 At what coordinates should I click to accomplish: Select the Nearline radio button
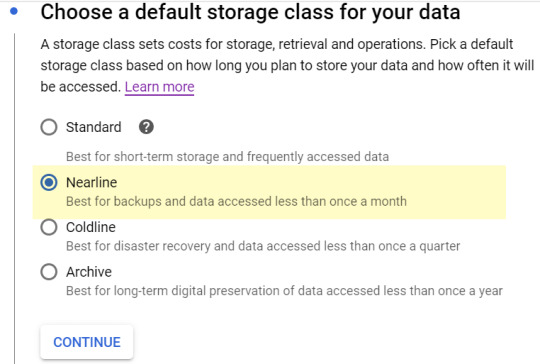point(49,182)
